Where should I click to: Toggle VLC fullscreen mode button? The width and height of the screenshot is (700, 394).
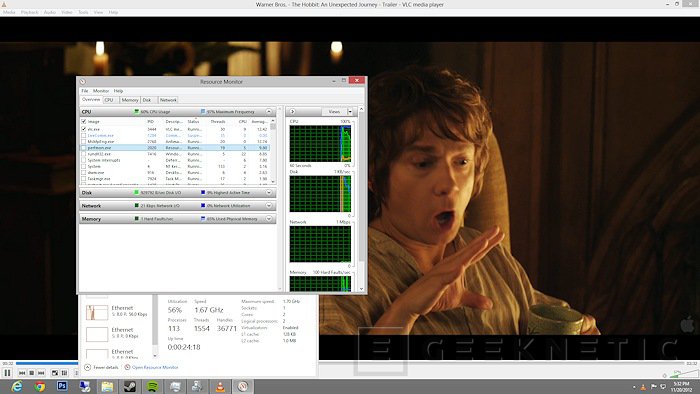(55, 373)
